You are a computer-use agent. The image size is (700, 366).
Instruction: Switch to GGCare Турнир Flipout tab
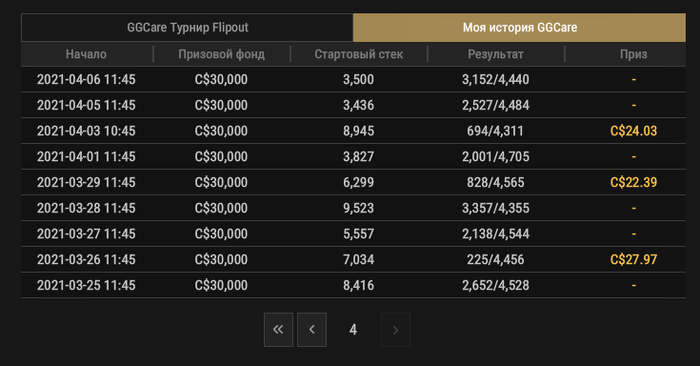click(187, 28)
